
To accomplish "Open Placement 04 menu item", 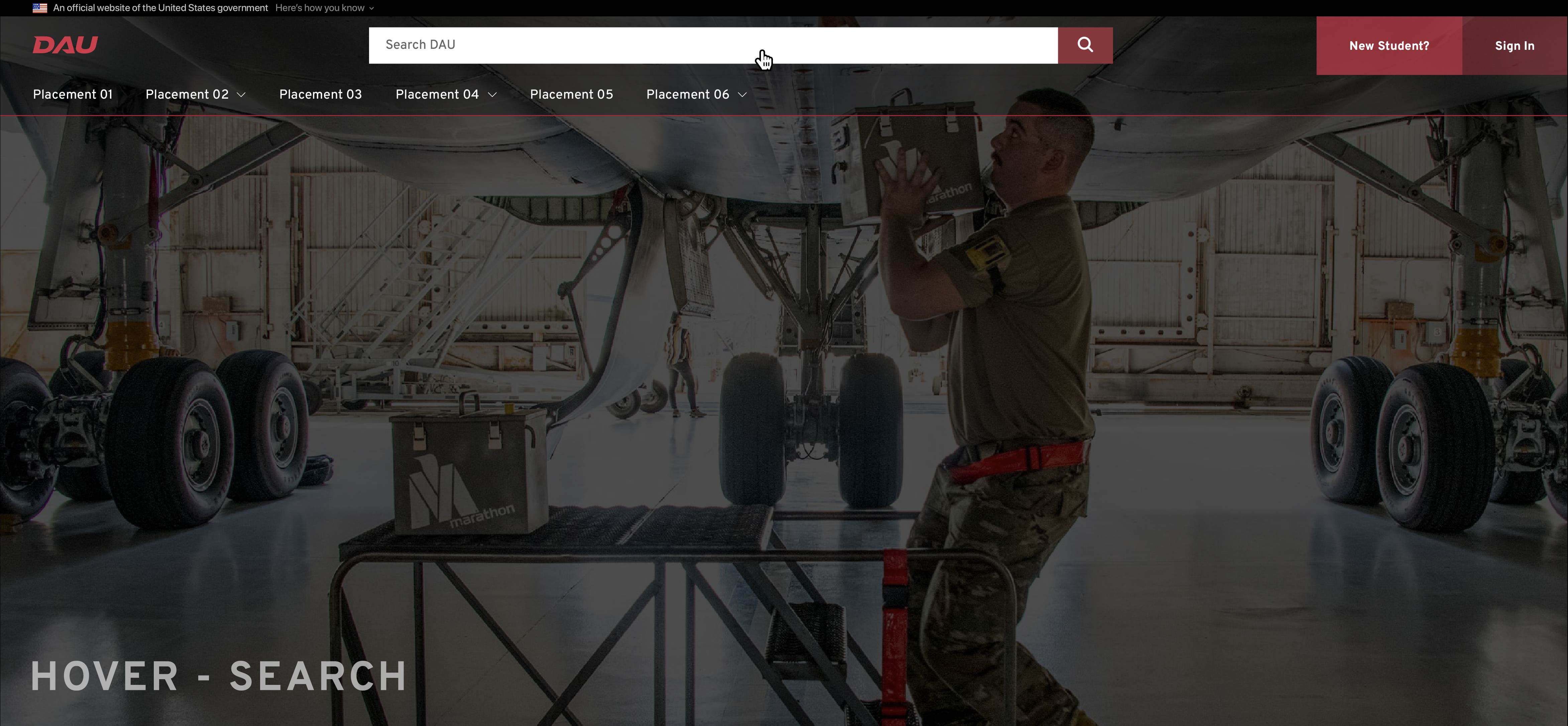I will 437,94.
